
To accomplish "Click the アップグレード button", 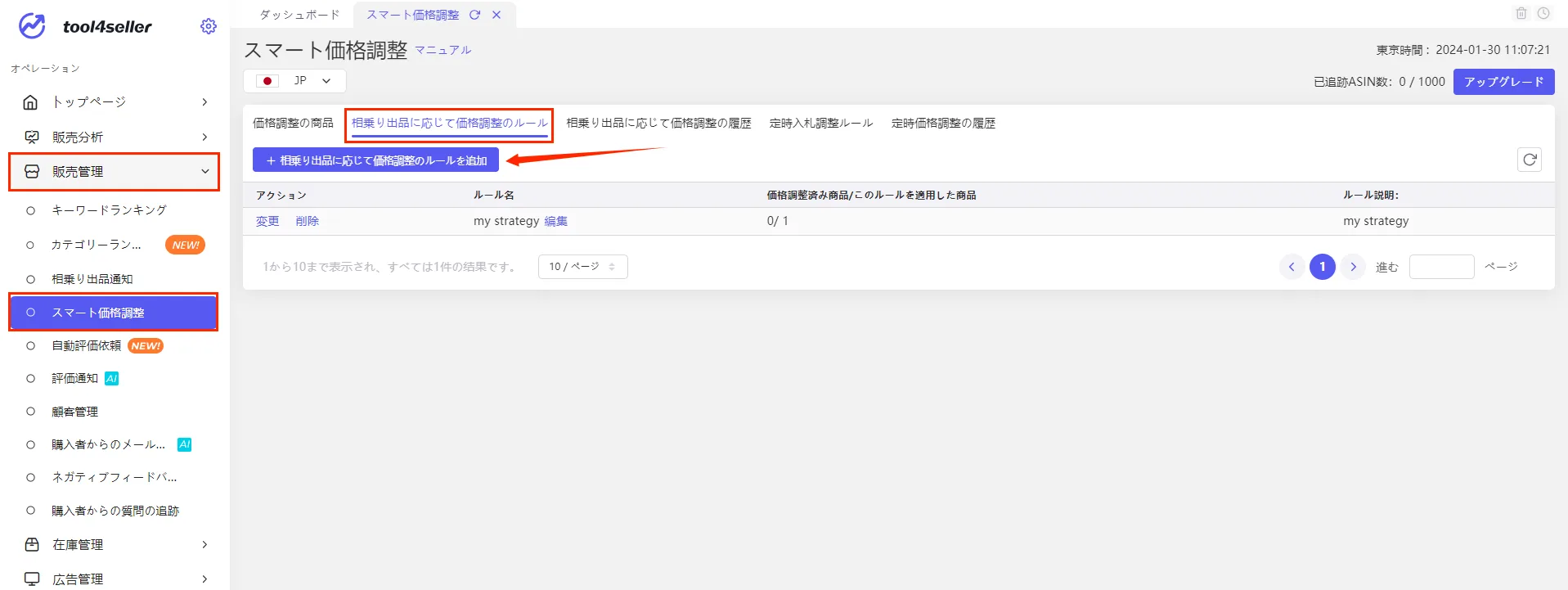I will [1503, 82].
